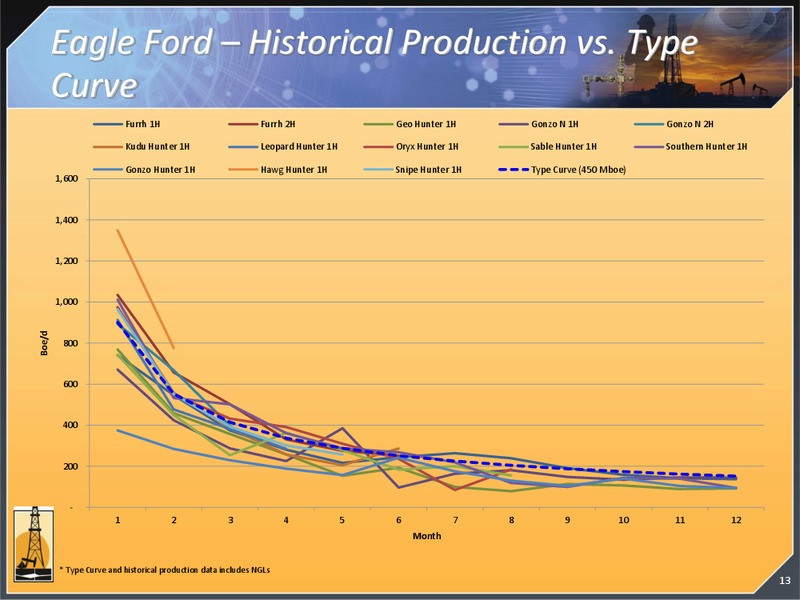Viewport: 800px width, 600px height.
Task: Click the 800 y-axis label
Action: tap(71, 343)
